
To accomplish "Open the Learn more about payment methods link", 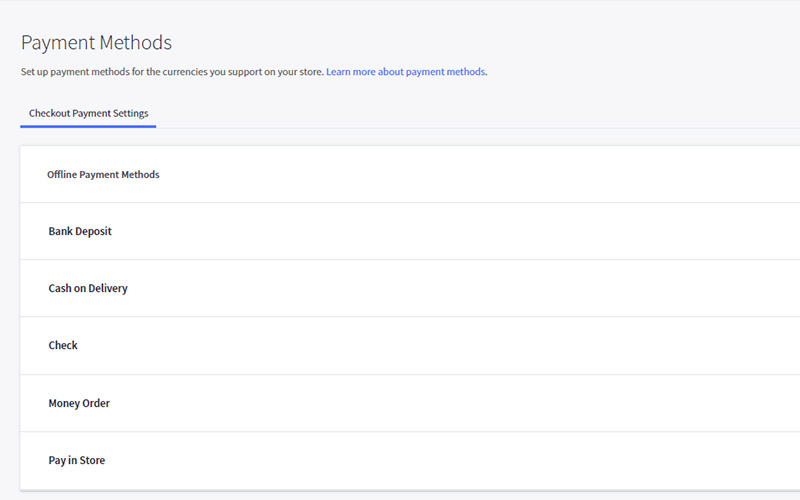I will (406, 72).
